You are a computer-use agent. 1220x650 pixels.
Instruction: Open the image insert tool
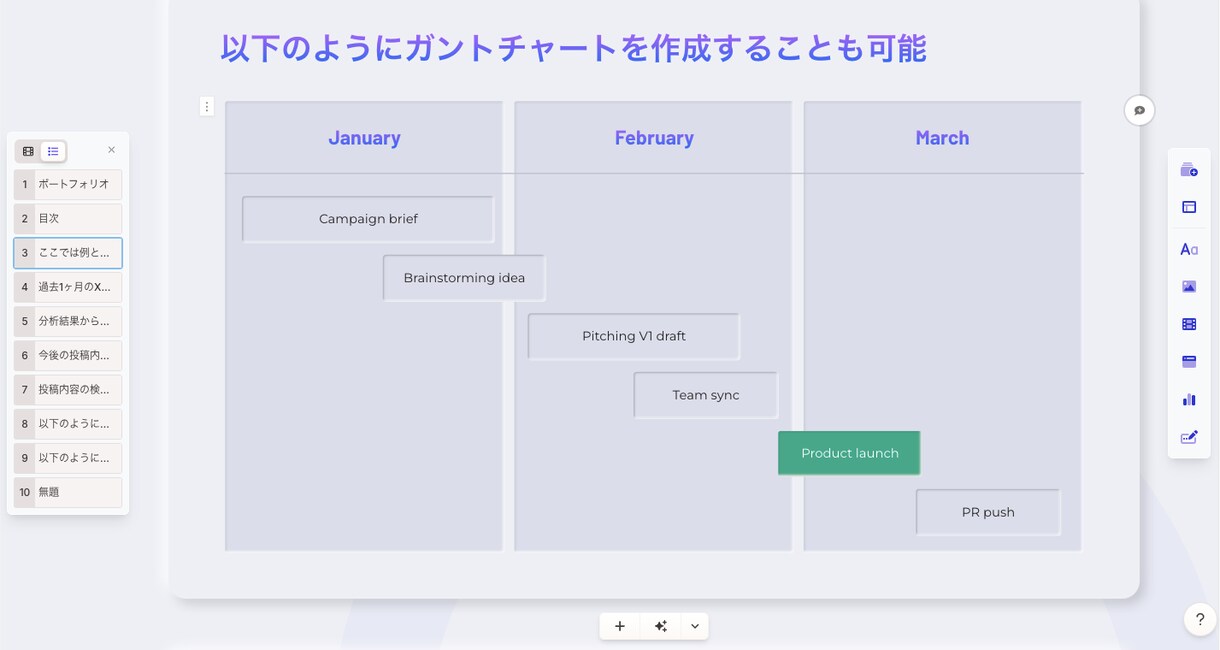1189,286
